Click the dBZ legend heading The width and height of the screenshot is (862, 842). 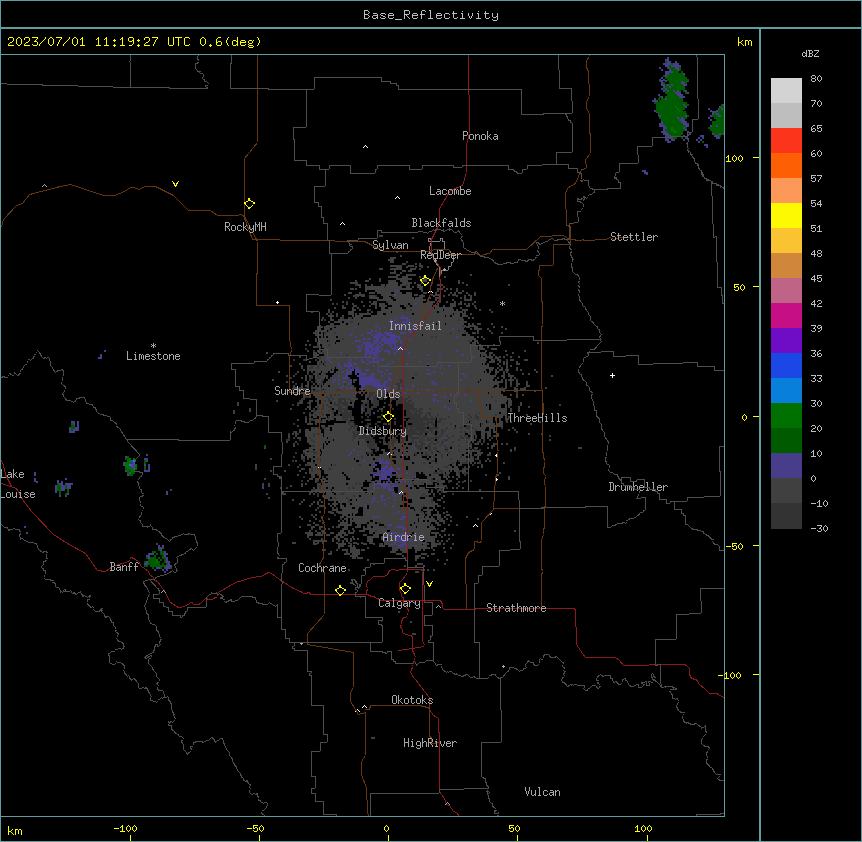810,53
